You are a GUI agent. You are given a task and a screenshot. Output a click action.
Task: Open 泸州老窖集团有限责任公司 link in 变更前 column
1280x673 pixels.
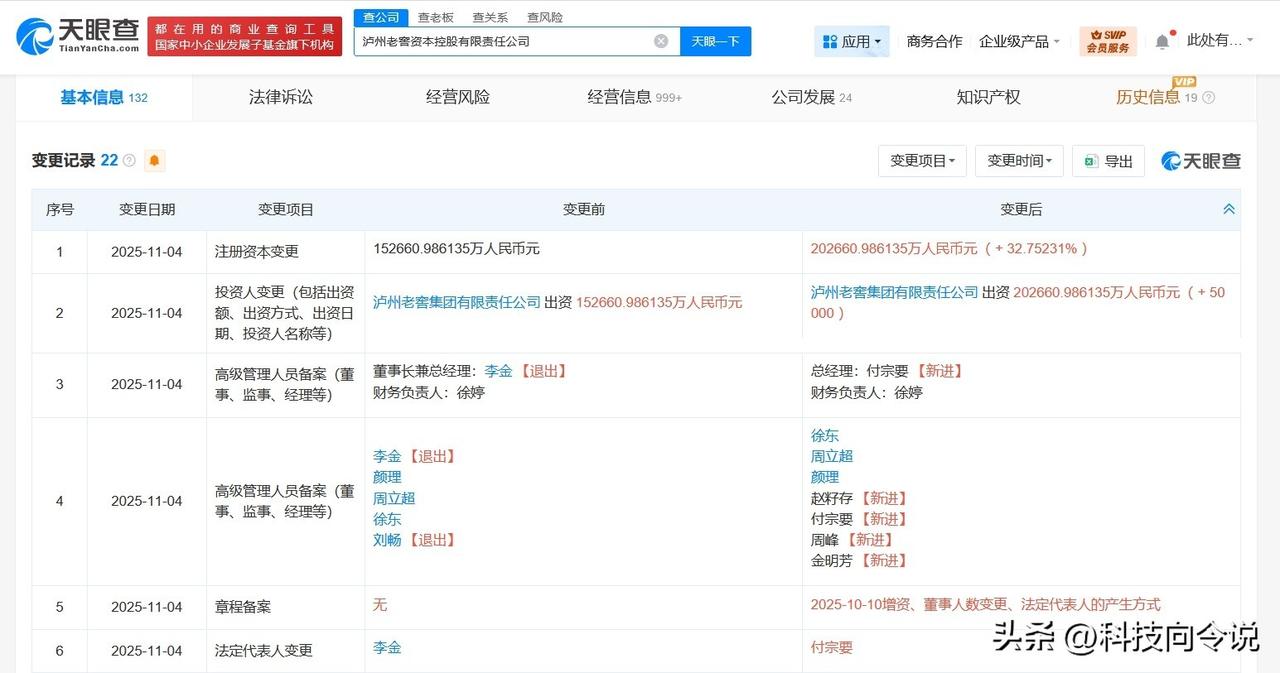[457, 302]
